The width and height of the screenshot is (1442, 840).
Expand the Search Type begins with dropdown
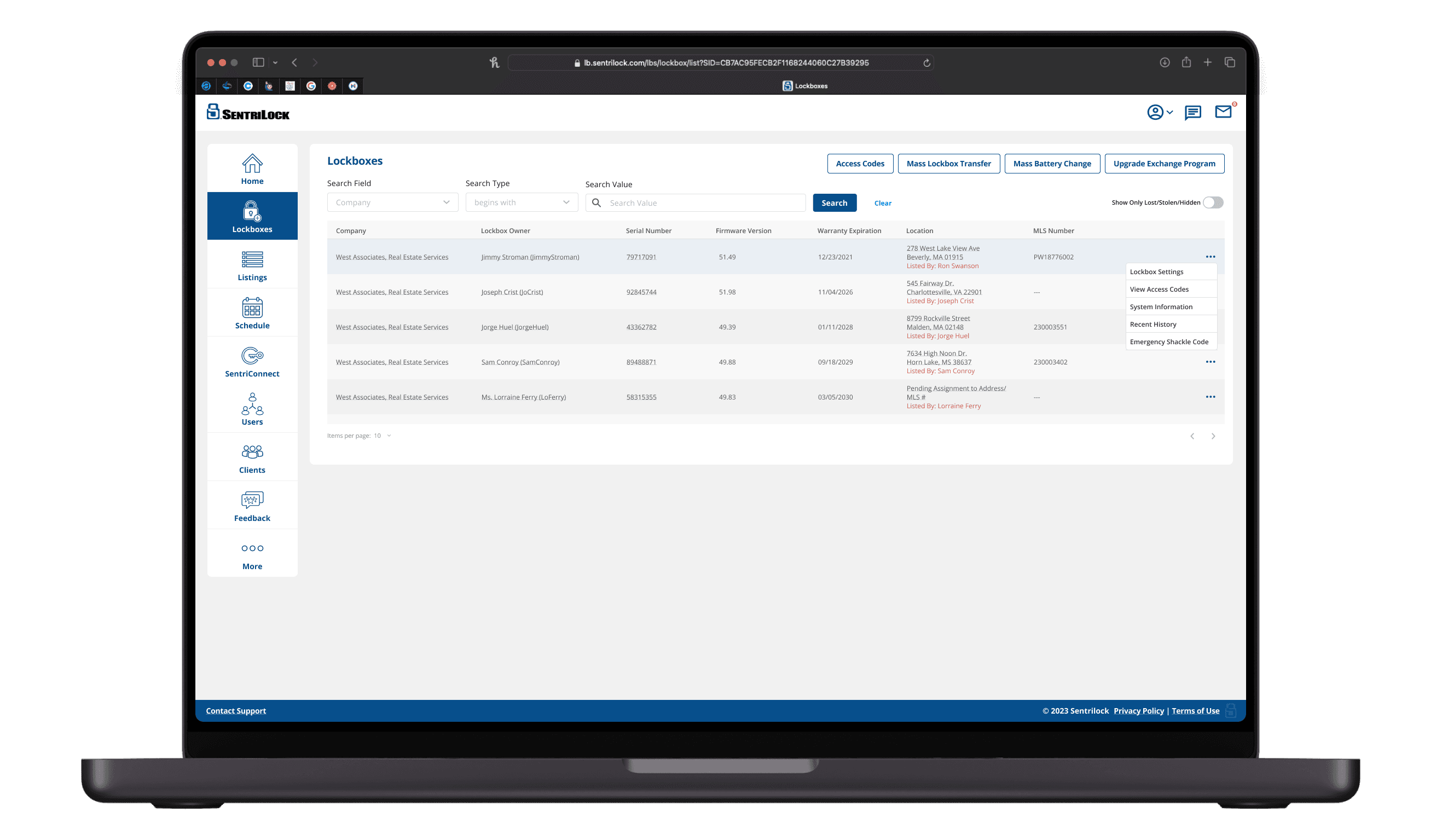522,202
